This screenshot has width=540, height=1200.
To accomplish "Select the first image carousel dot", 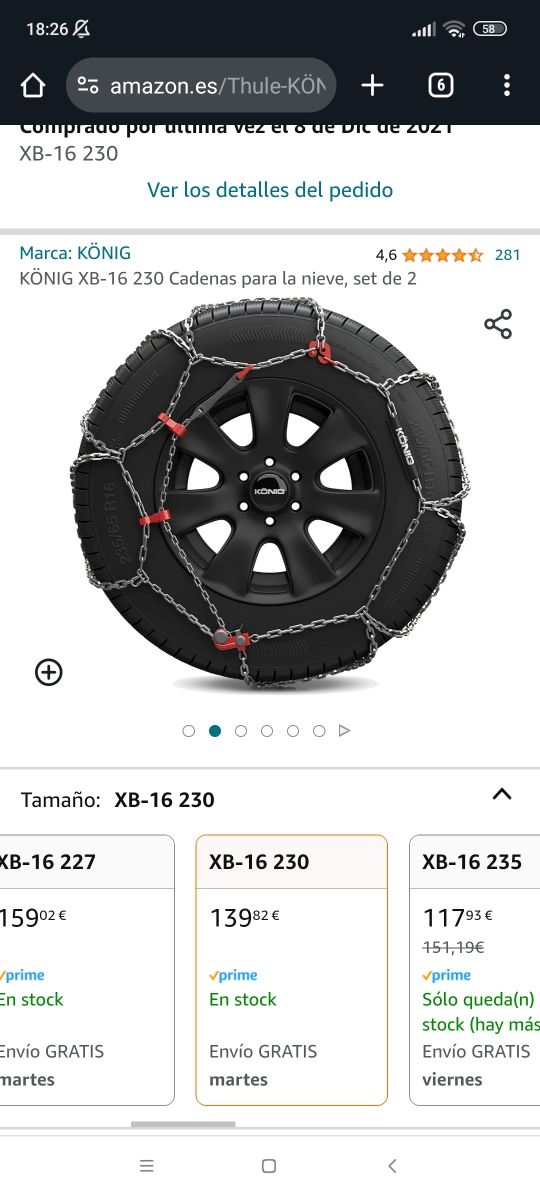I will tap(189, 731).
